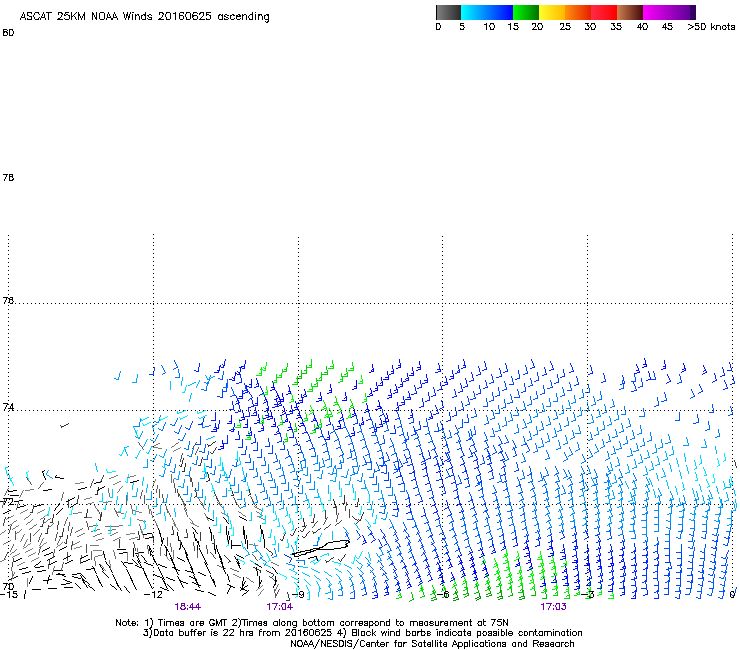
Task: Click the 78 latitude axis label
Action: (x=8, y=177)
